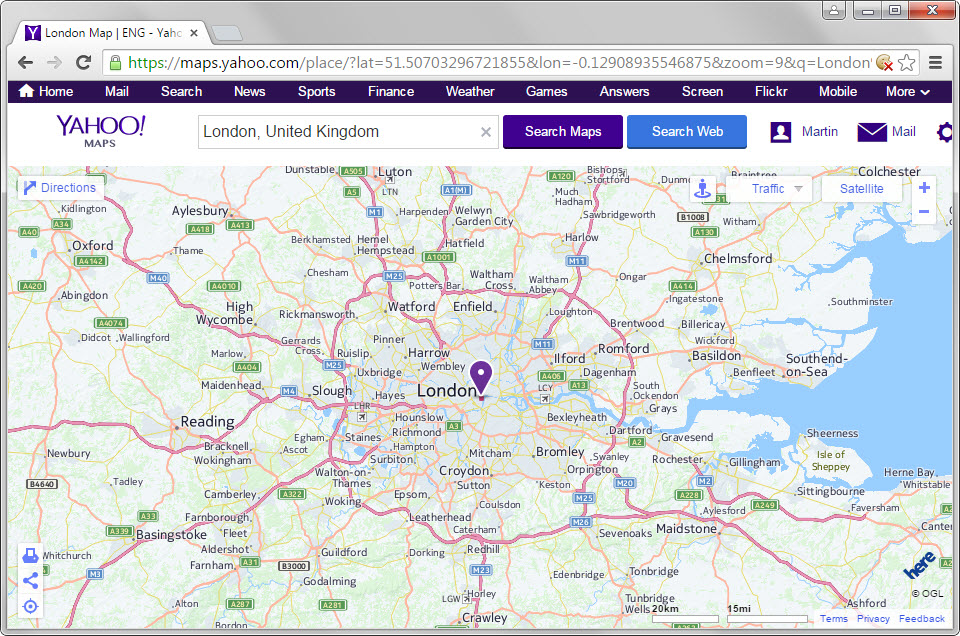Open News in the Yahoo navigation bar
The height and width of the screenshot is (636, 960).
249,91
